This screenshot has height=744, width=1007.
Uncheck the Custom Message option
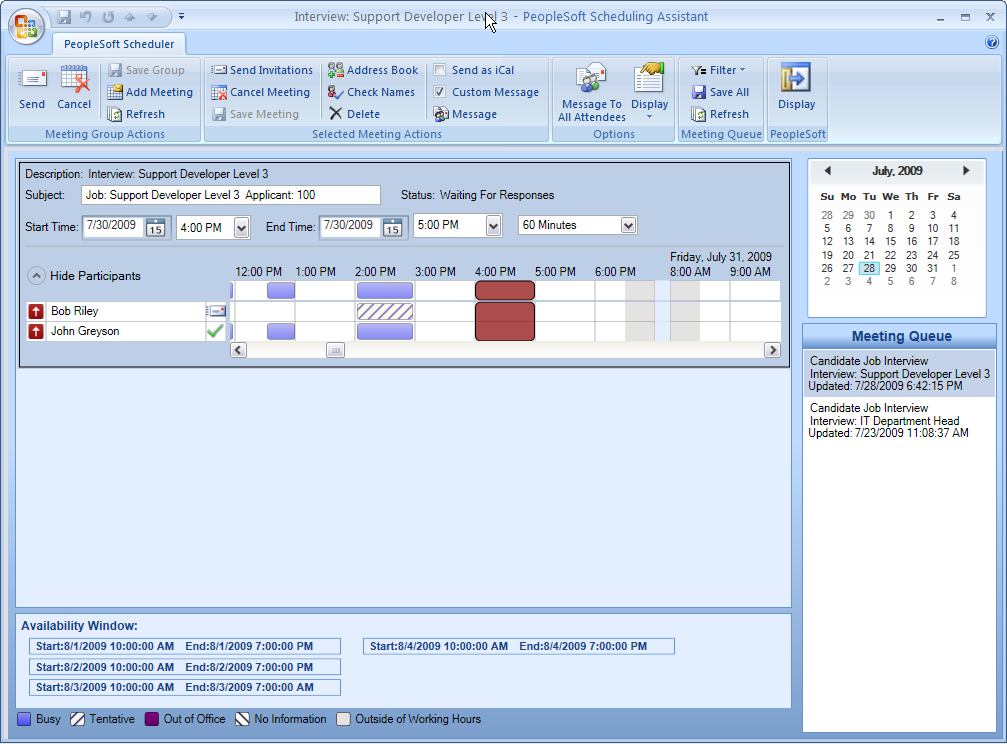[x=438, y=92]
